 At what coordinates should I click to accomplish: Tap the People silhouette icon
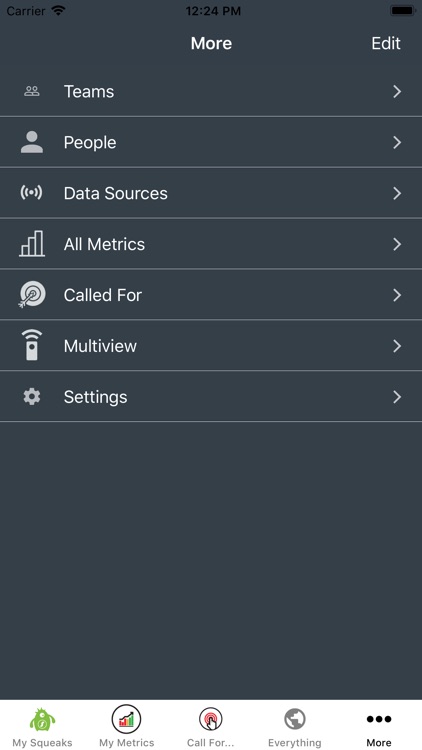(32, 142)
